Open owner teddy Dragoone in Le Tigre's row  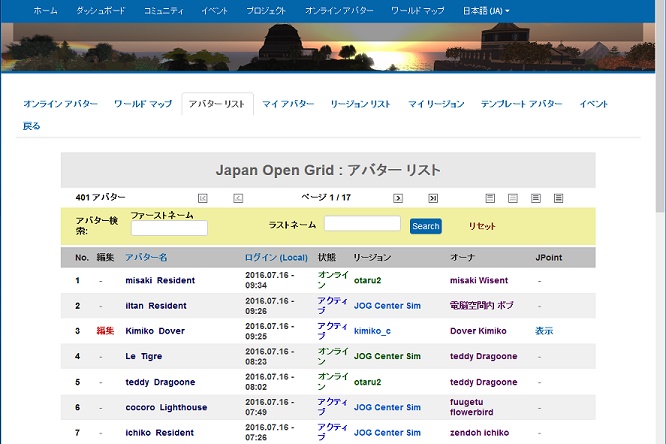pos(483,356)
